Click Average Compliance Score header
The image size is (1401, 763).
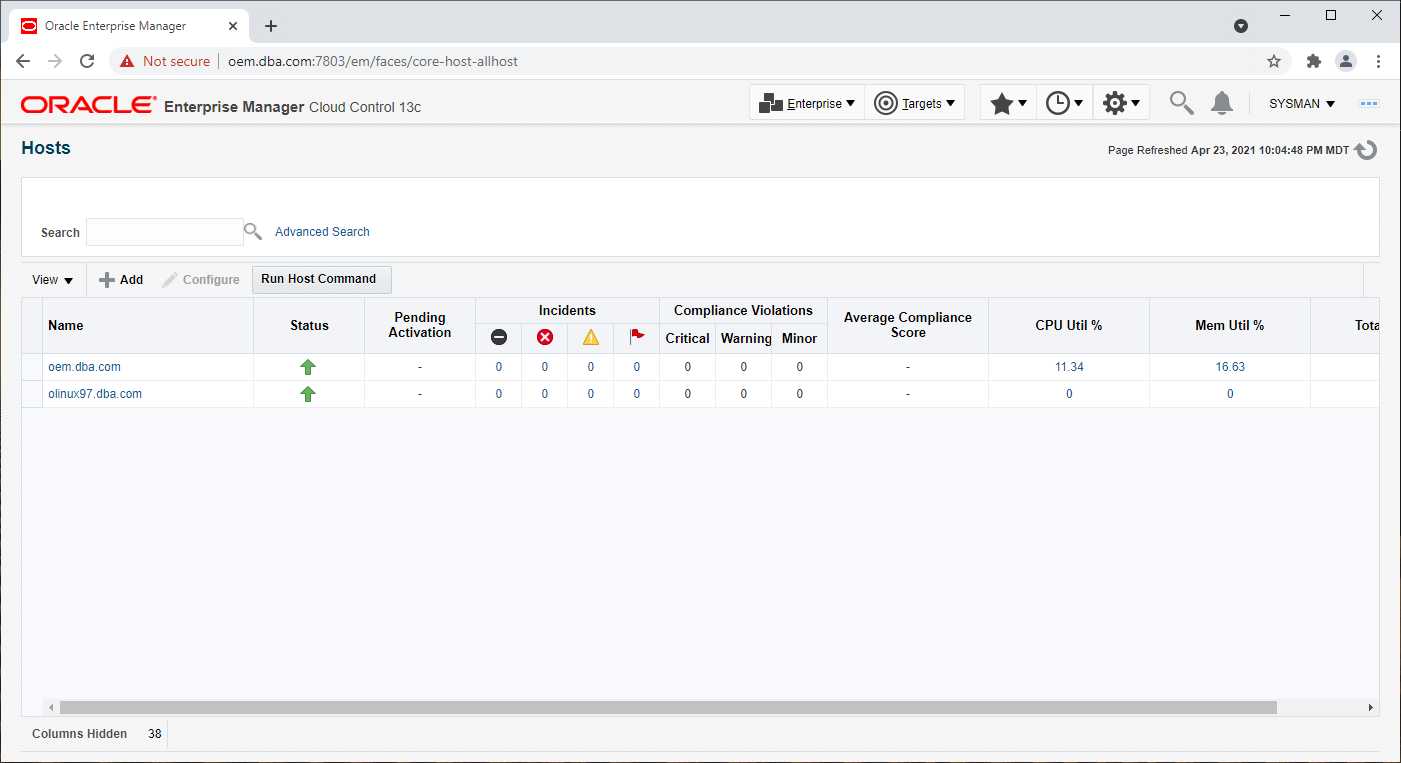click(908, 325)
